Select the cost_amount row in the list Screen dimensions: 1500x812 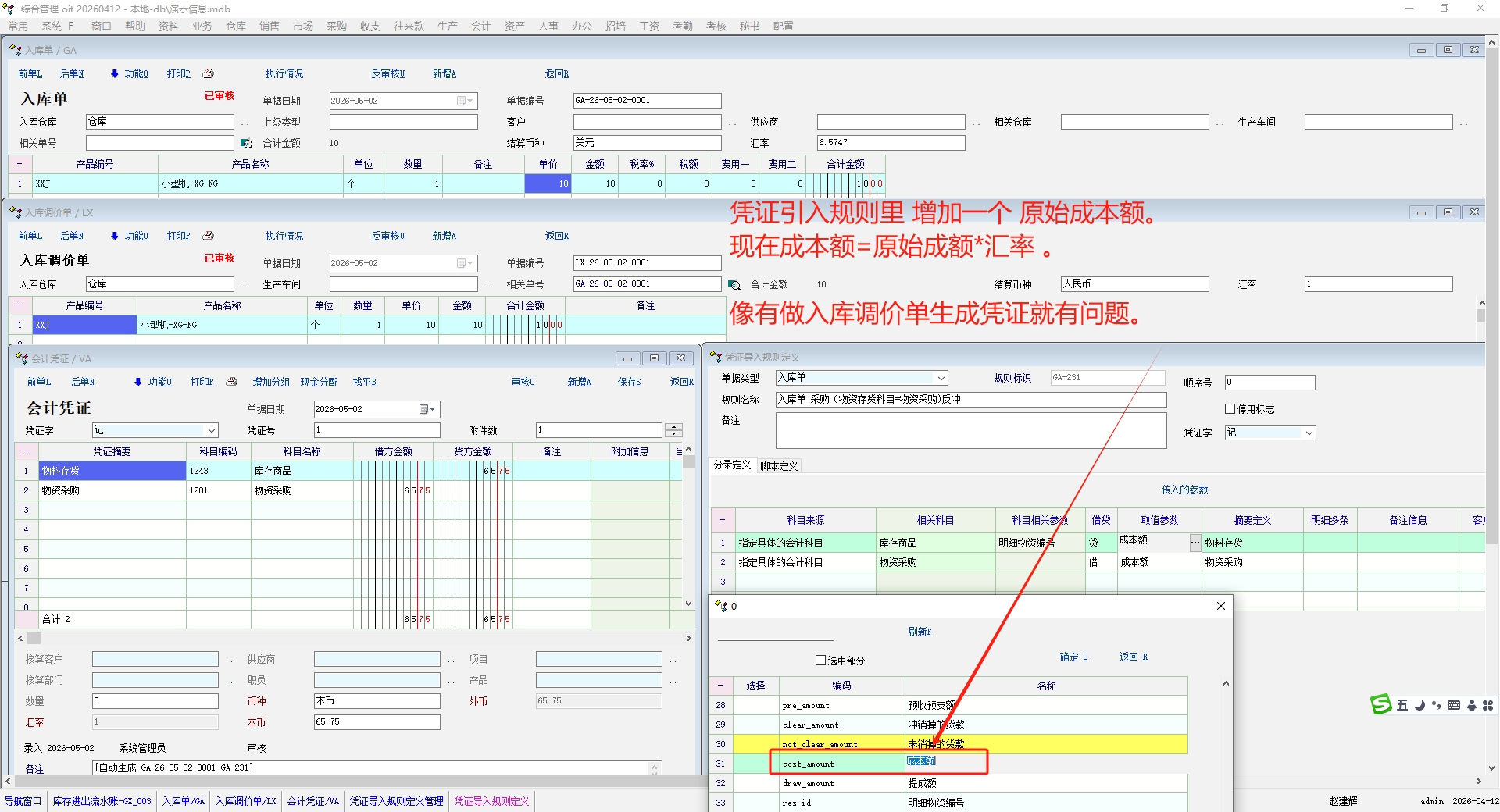coord(949,764)
